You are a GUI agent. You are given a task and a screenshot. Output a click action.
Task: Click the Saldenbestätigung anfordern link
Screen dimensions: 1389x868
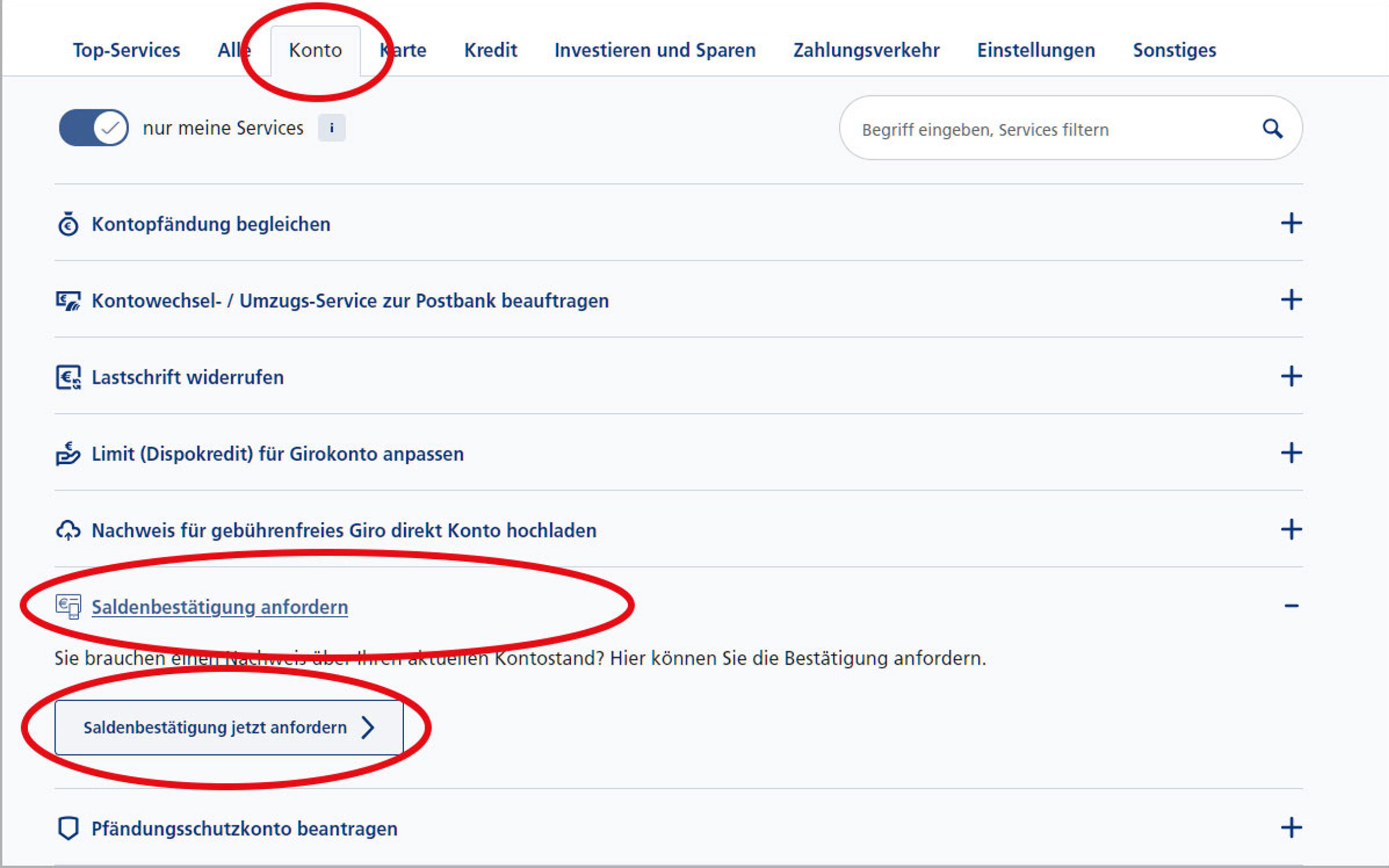tap(220, 607)
